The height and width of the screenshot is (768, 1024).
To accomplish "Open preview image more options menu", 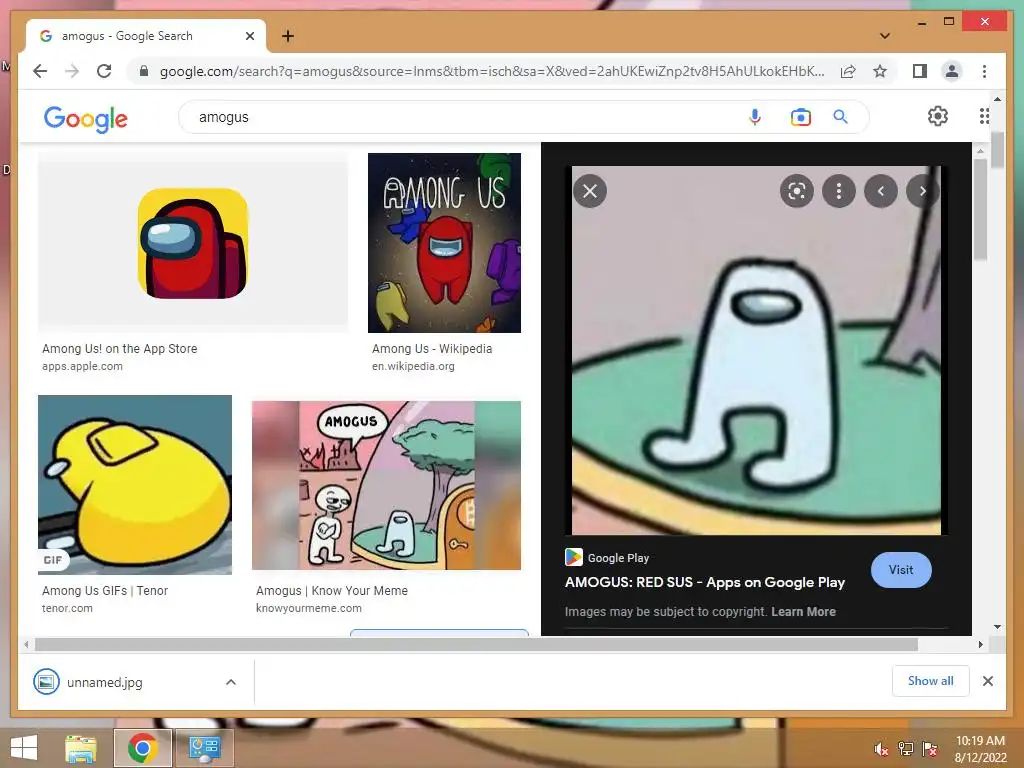I will [839, 191].
